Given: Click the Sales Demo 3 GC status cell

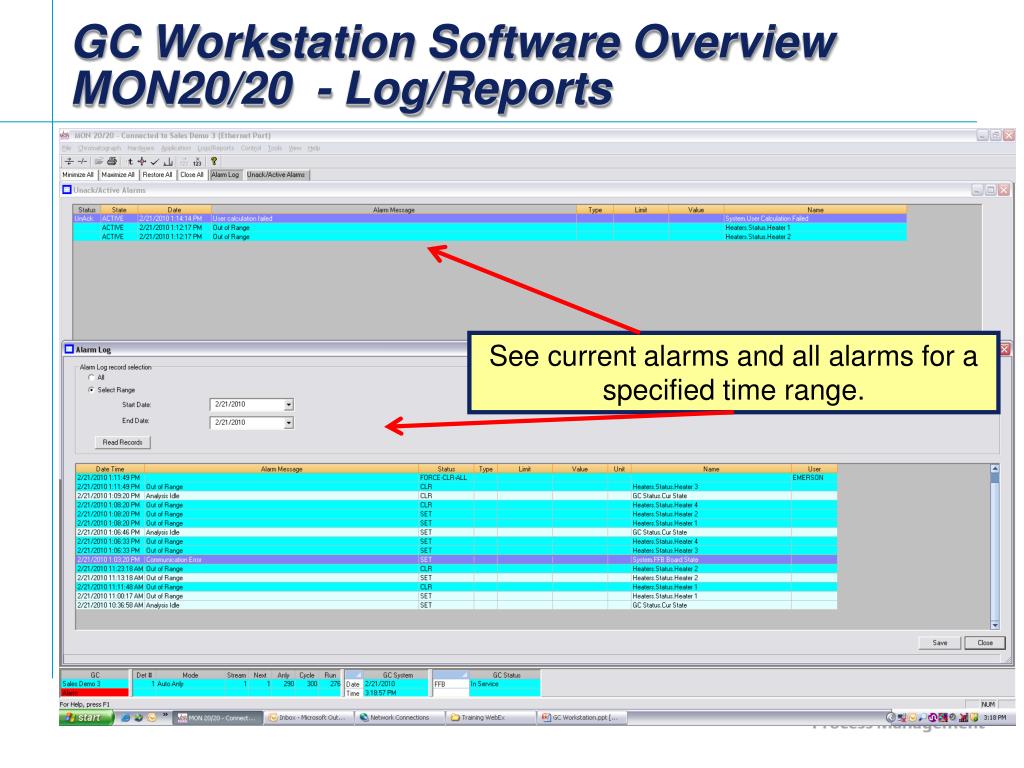Looking at the screenshot, I should click(95, 684).
